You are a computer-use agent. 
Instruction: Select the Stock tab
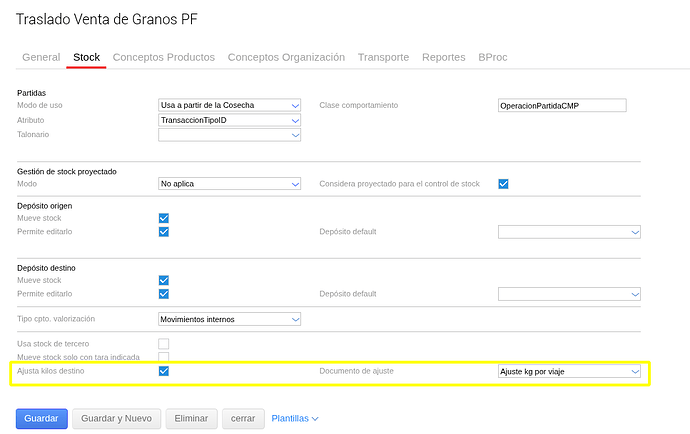[86, 57]
